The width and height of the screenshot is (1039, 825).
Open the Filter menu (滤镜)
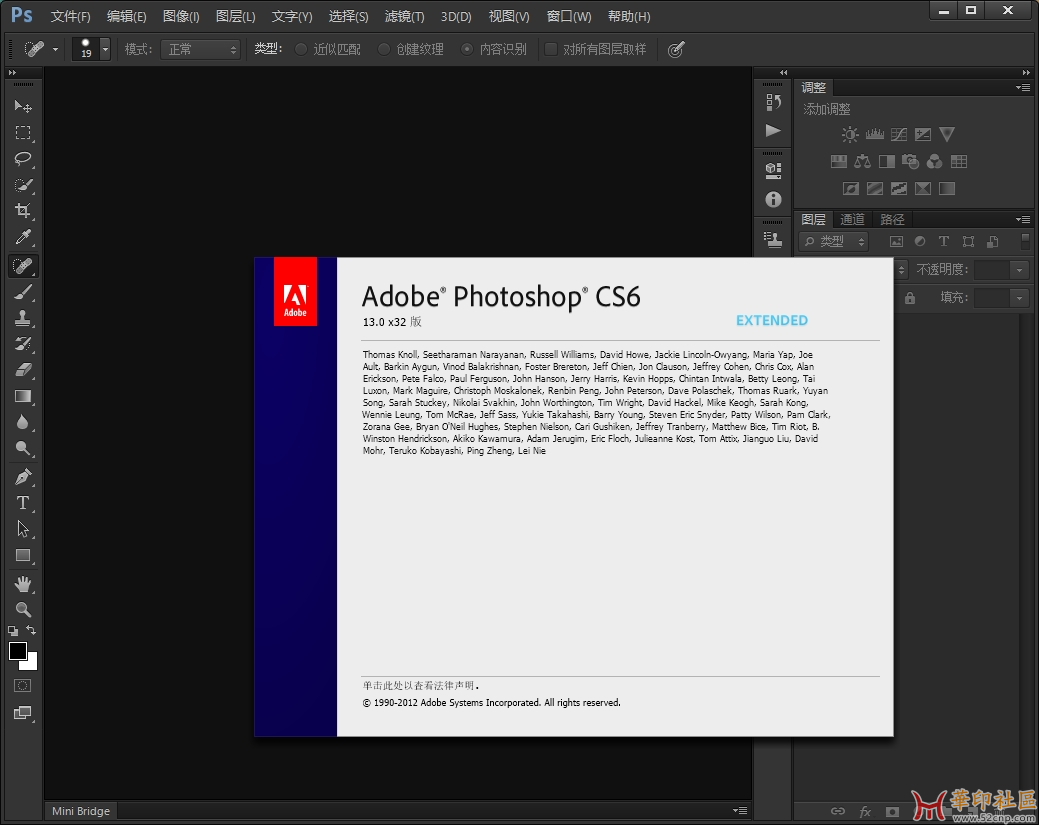tap(404, 17)
